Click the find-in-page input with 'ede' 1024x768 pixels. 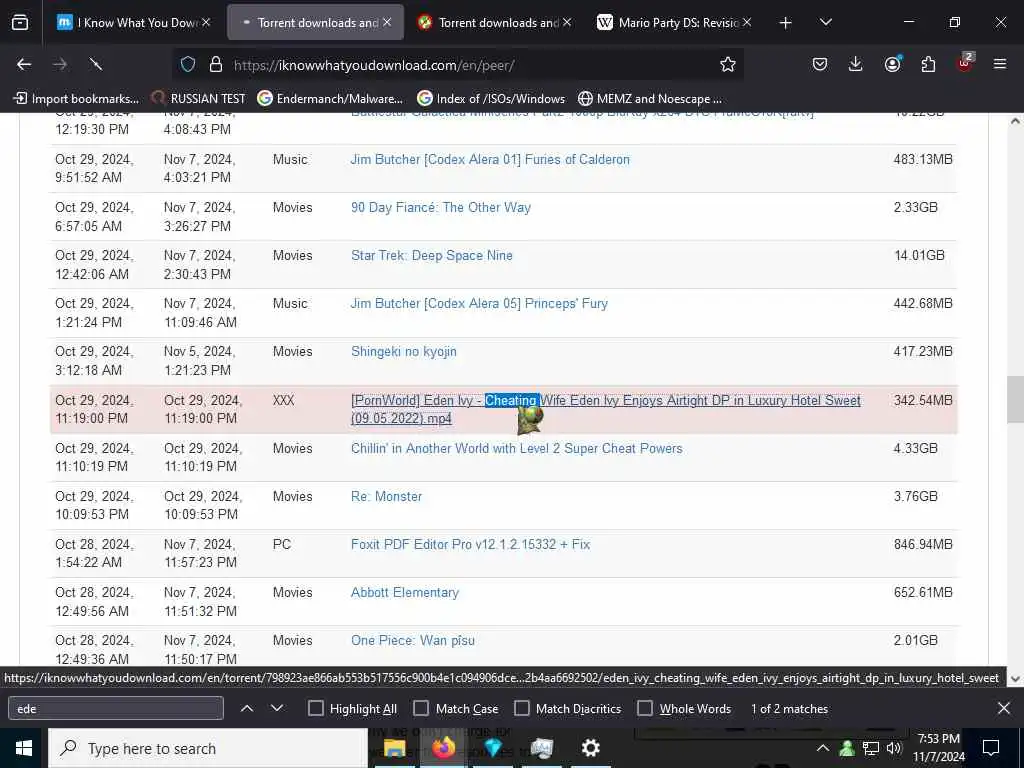pyautogui.click(x=116, y=709)
